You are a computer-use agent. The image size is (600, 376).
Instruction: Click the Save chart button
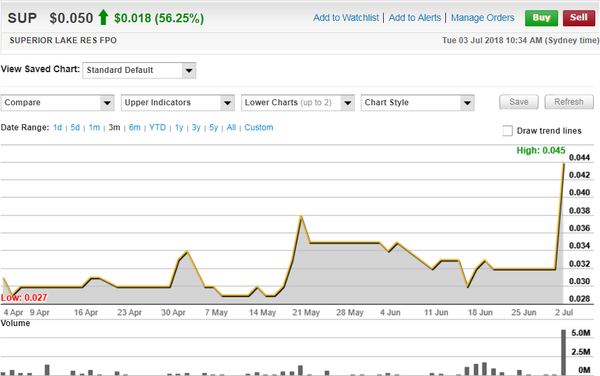518,102
